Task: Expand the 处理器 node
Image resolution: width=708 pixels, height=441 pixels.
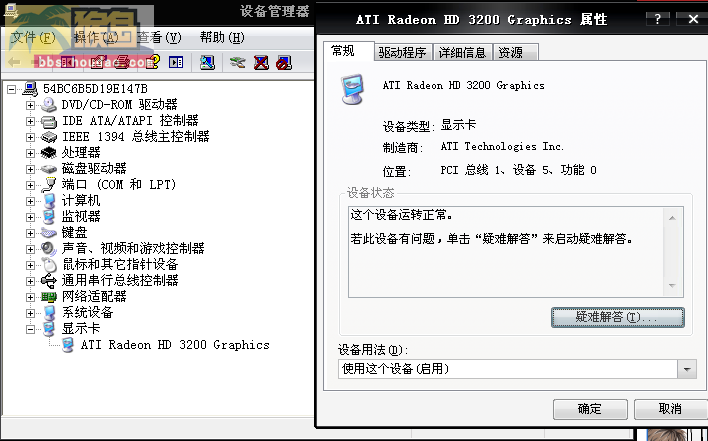Action: click(30, 153)
